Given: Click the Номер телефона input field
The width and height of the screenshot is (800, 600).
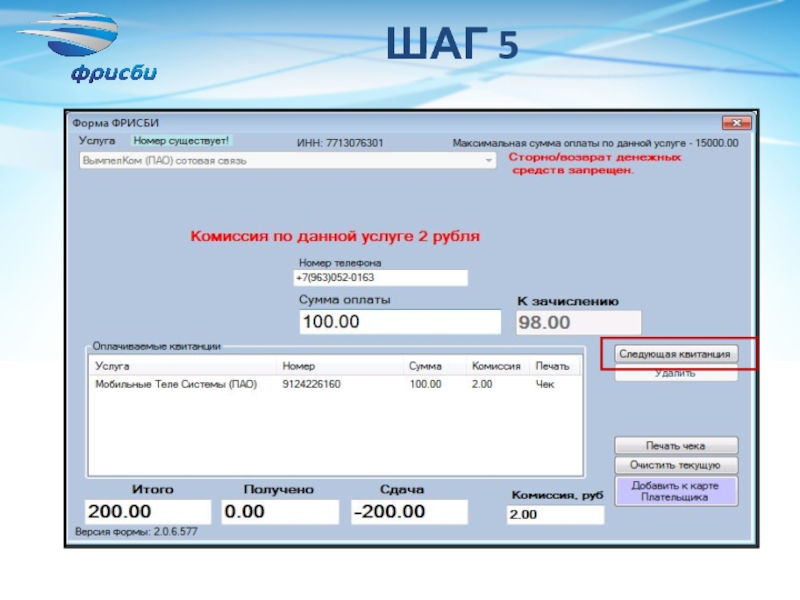Looking at the screenshot, I should point(381,278).
